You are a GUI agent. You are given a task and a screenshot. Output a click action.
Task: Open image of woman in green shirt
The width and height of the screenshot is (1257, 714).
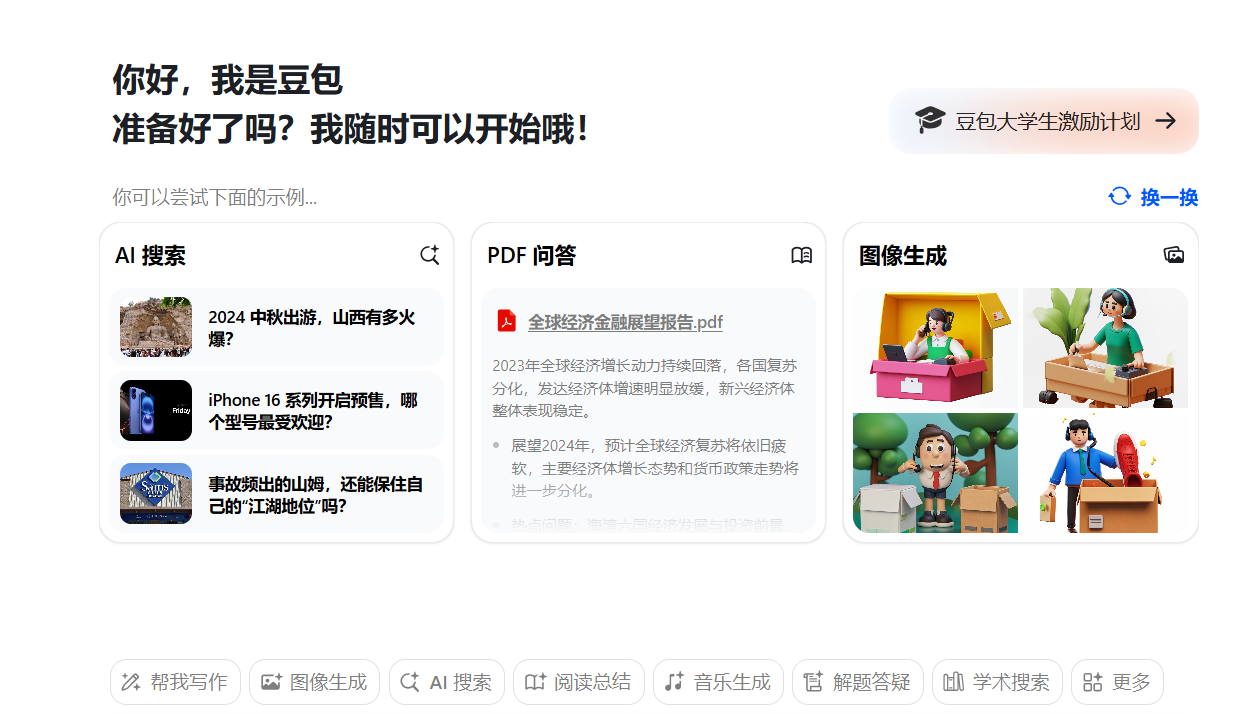click(x=1105, y=348)
